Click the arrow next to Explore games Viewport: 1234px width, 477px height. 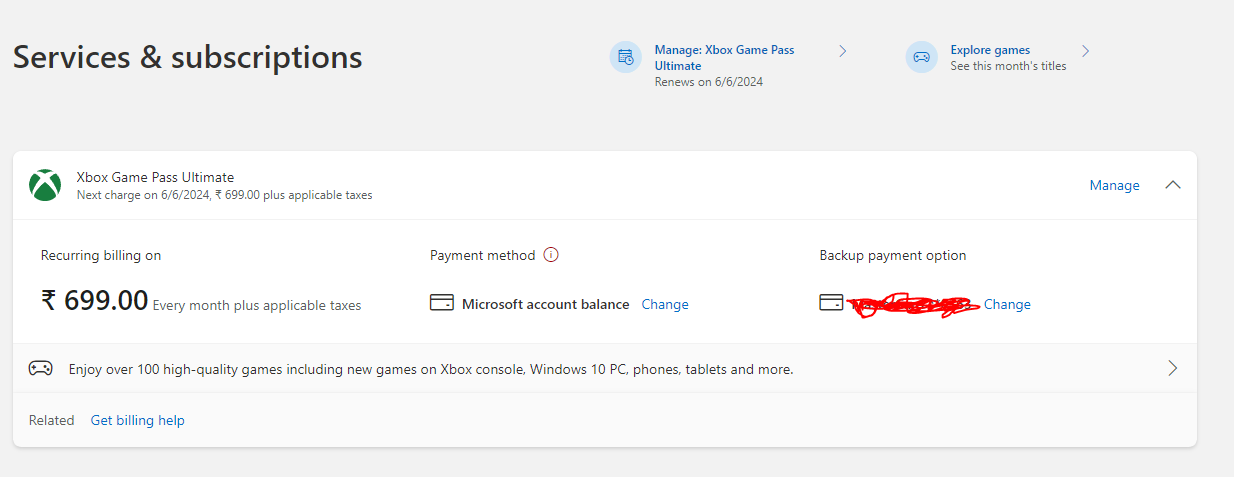[x=1086, y=50]
